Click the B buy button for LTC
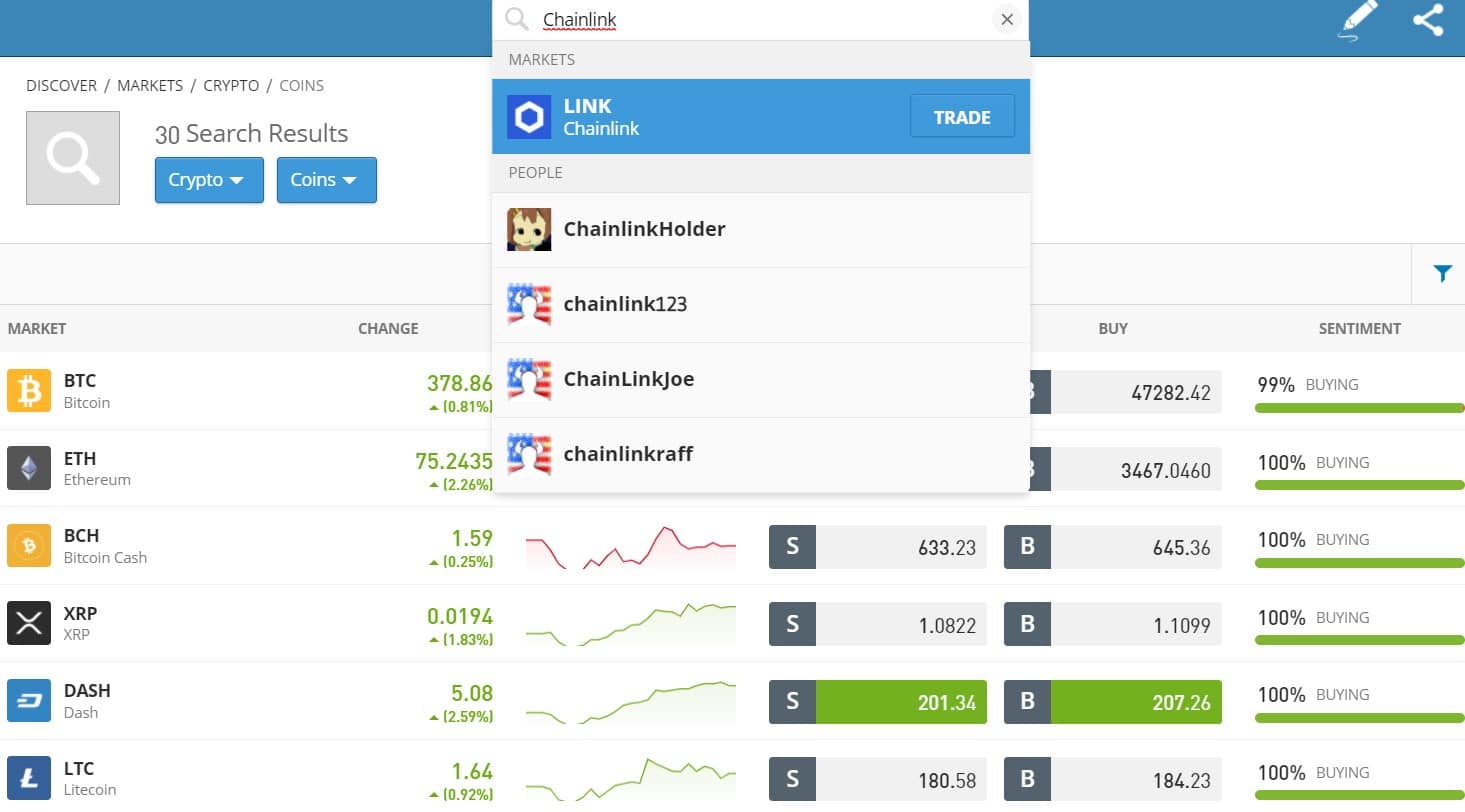This screenshot has height=812, width=1465. (1027, 780)
